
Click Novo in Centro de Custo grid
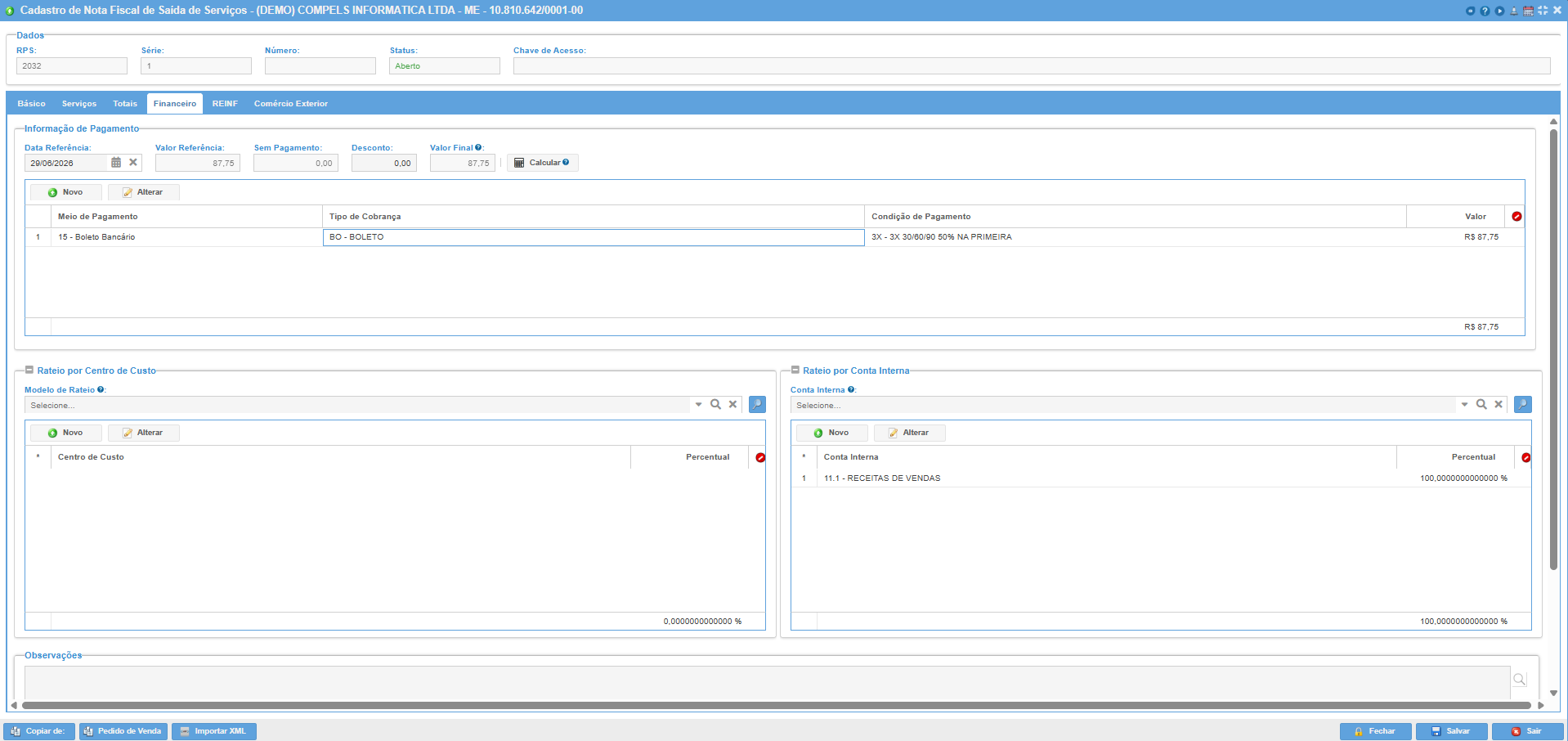[66, 433]
